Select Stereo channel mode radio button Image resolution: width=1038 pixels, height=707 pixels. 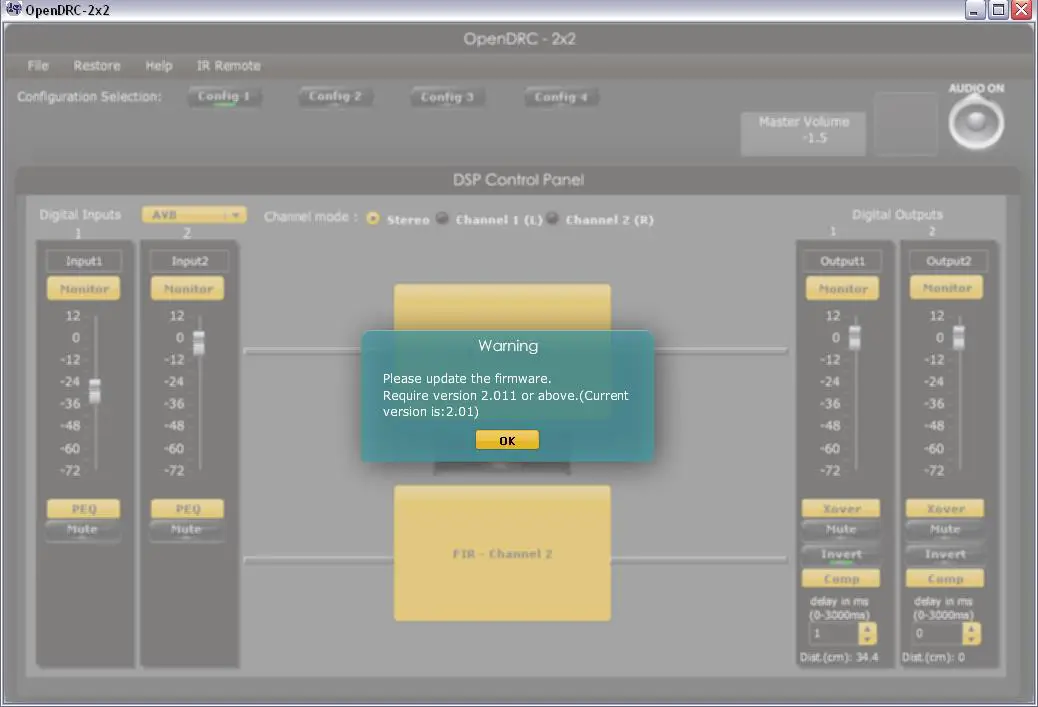373,219
